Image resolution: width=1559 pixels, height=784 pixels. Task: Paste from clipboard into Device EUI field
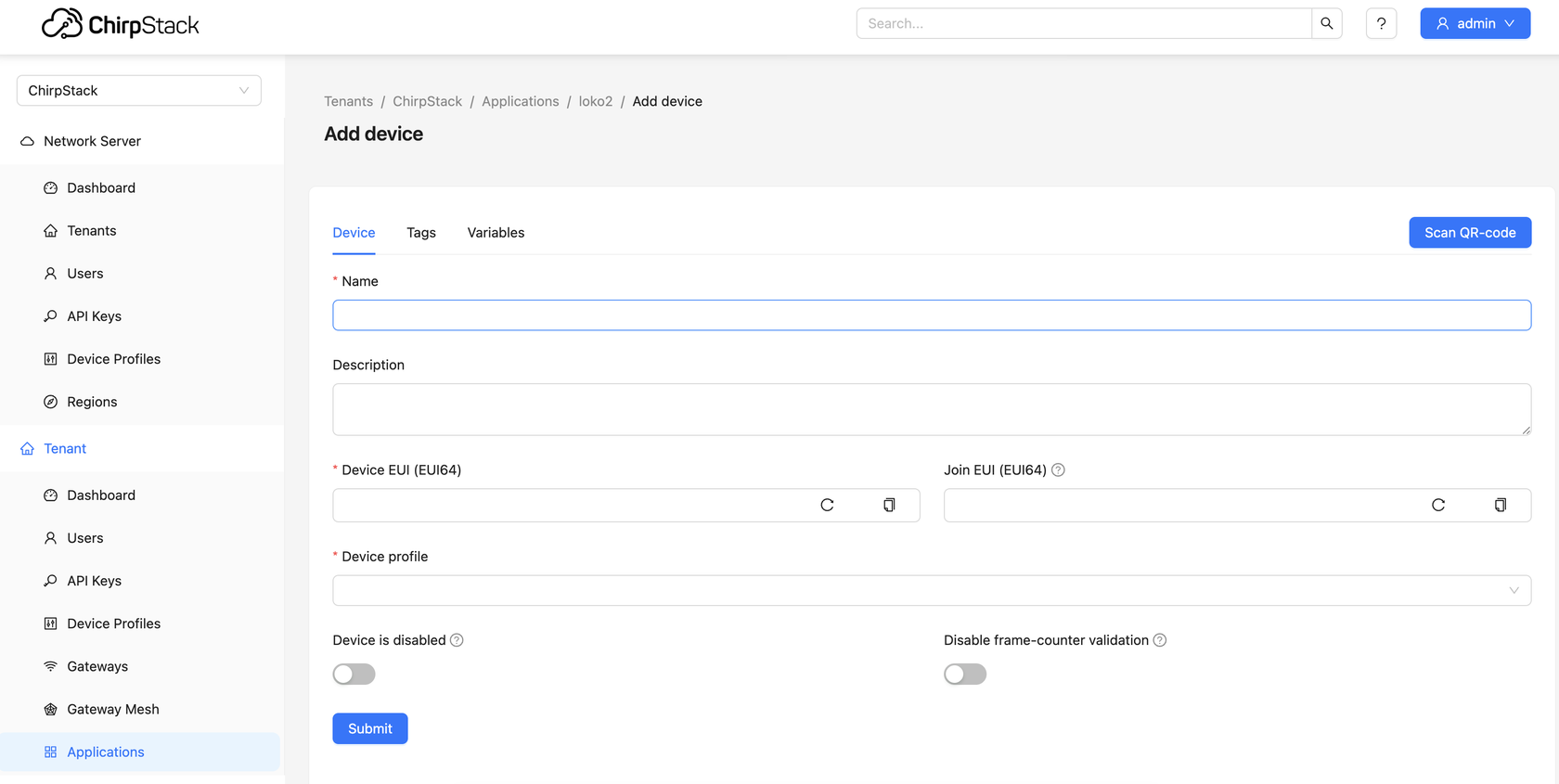[x=889, y=505]
